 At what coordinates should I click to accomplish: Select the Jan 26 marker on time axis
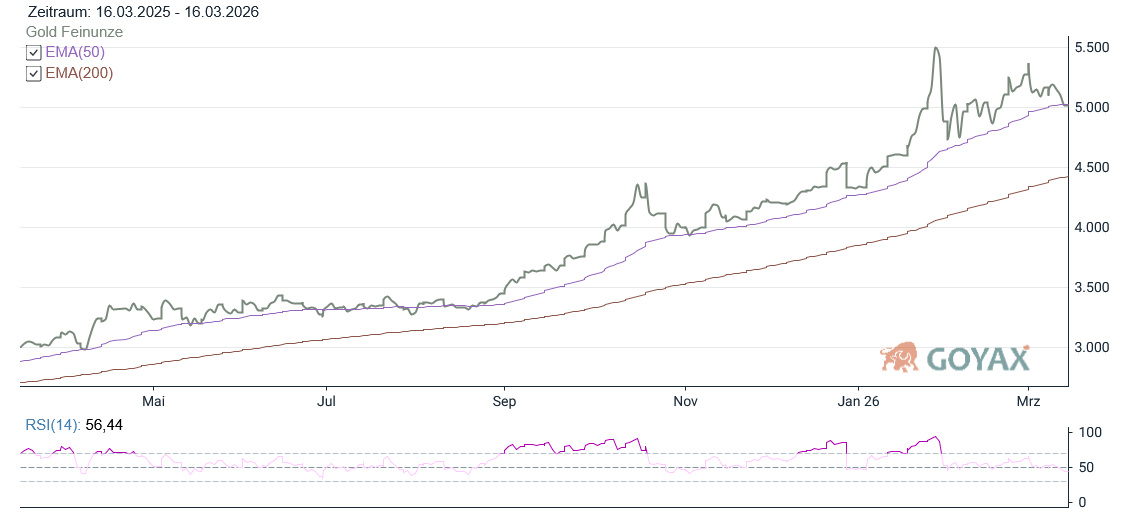(858, 401)
